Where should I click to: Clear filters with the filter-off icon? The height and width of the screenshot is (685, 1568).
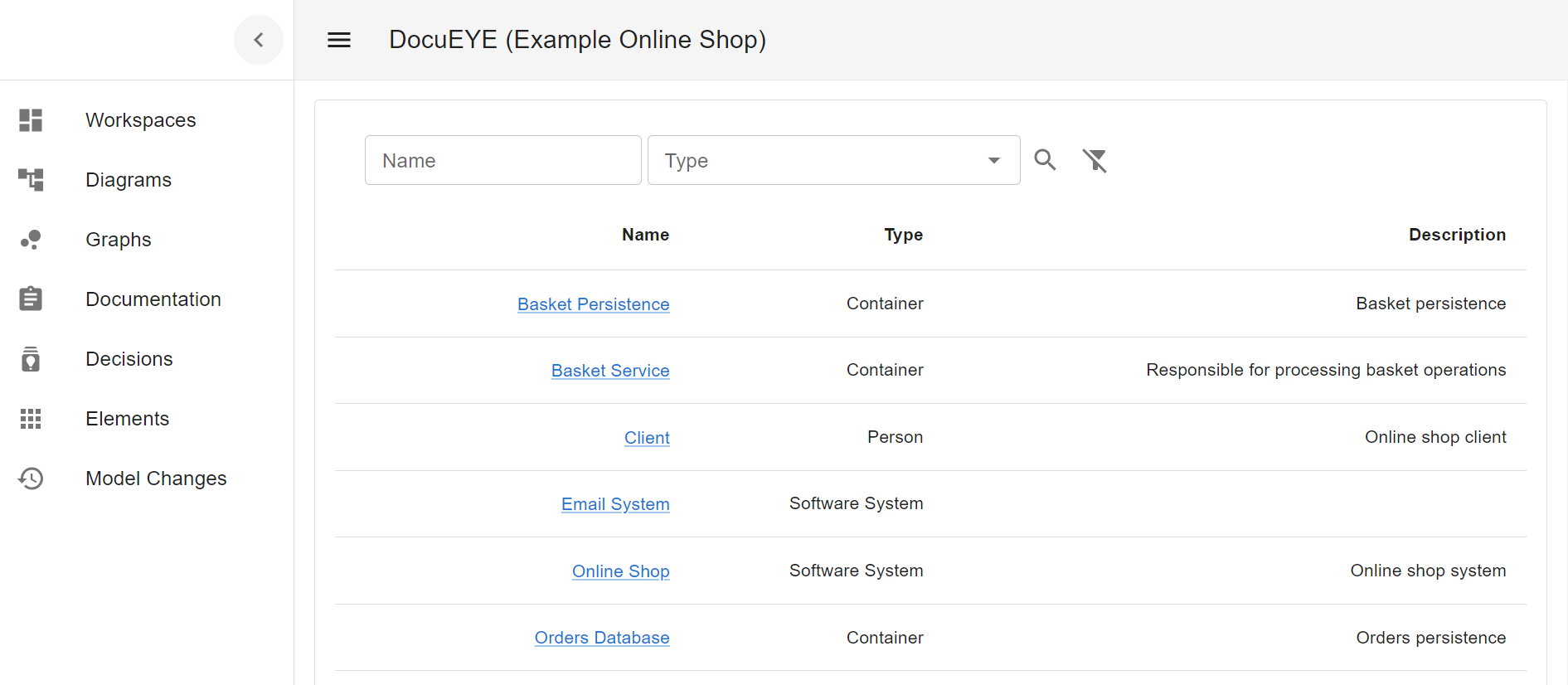point(1095,160)
